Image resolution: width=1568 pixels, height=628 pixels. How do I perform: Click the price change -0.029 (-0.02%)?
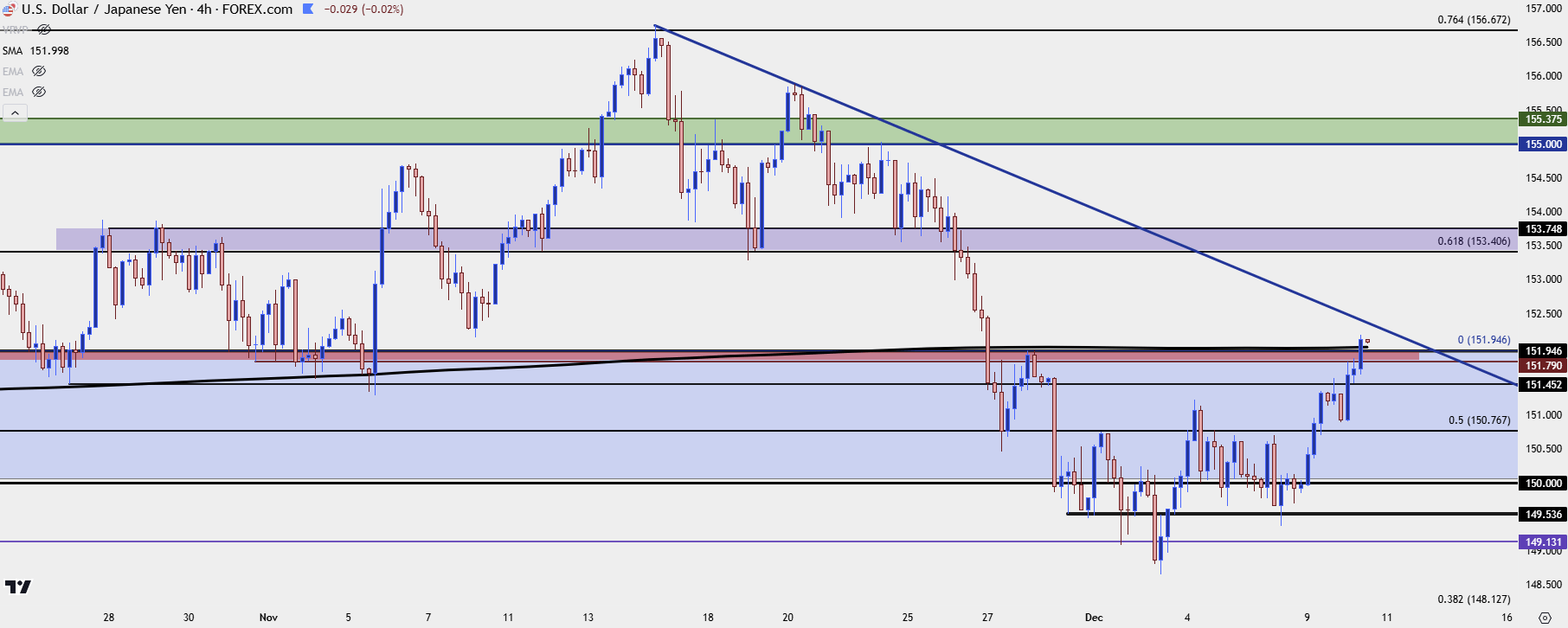(363, 9)
